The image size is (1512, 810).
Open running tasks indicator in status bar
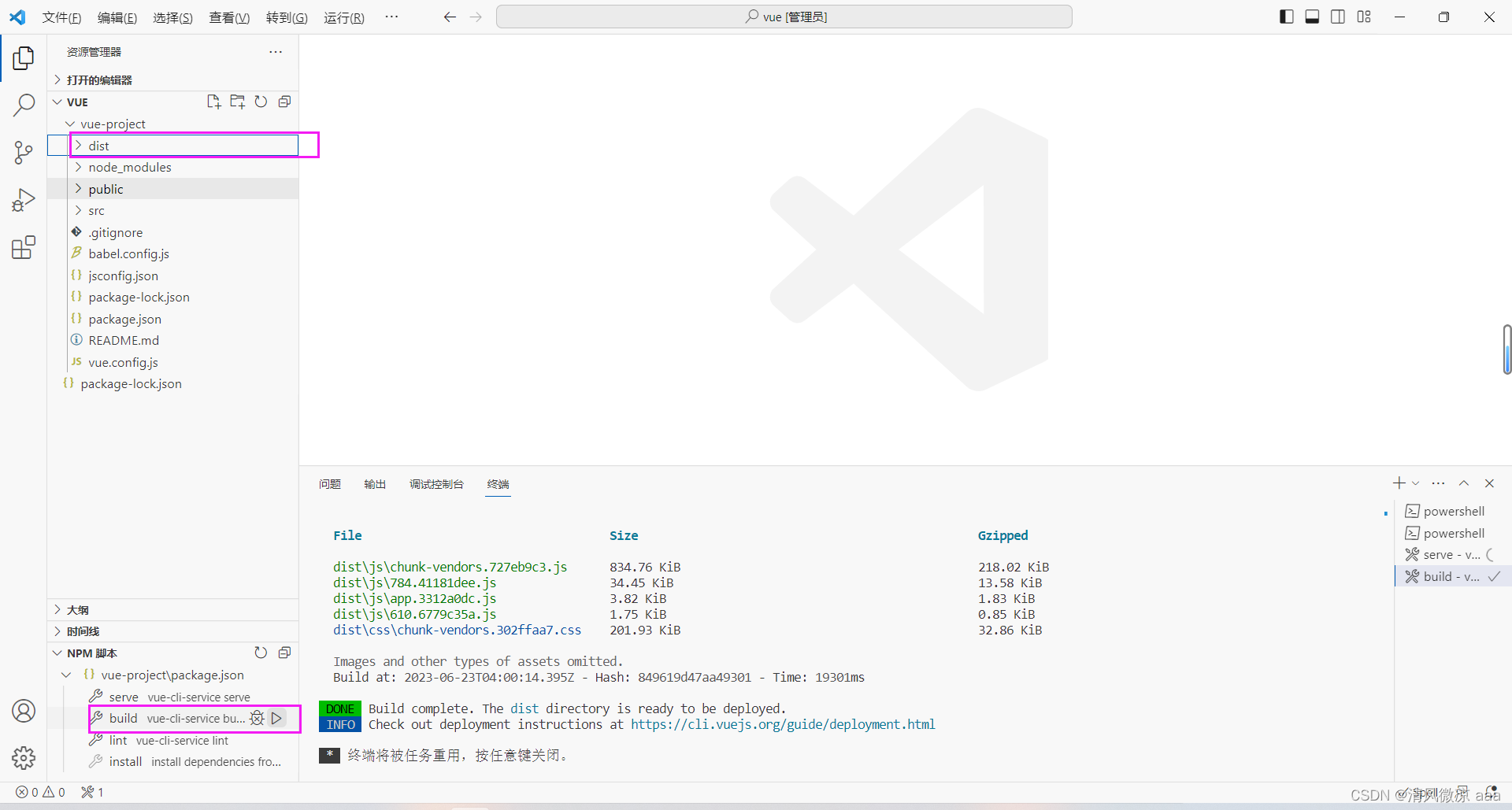tap(92, 792)
